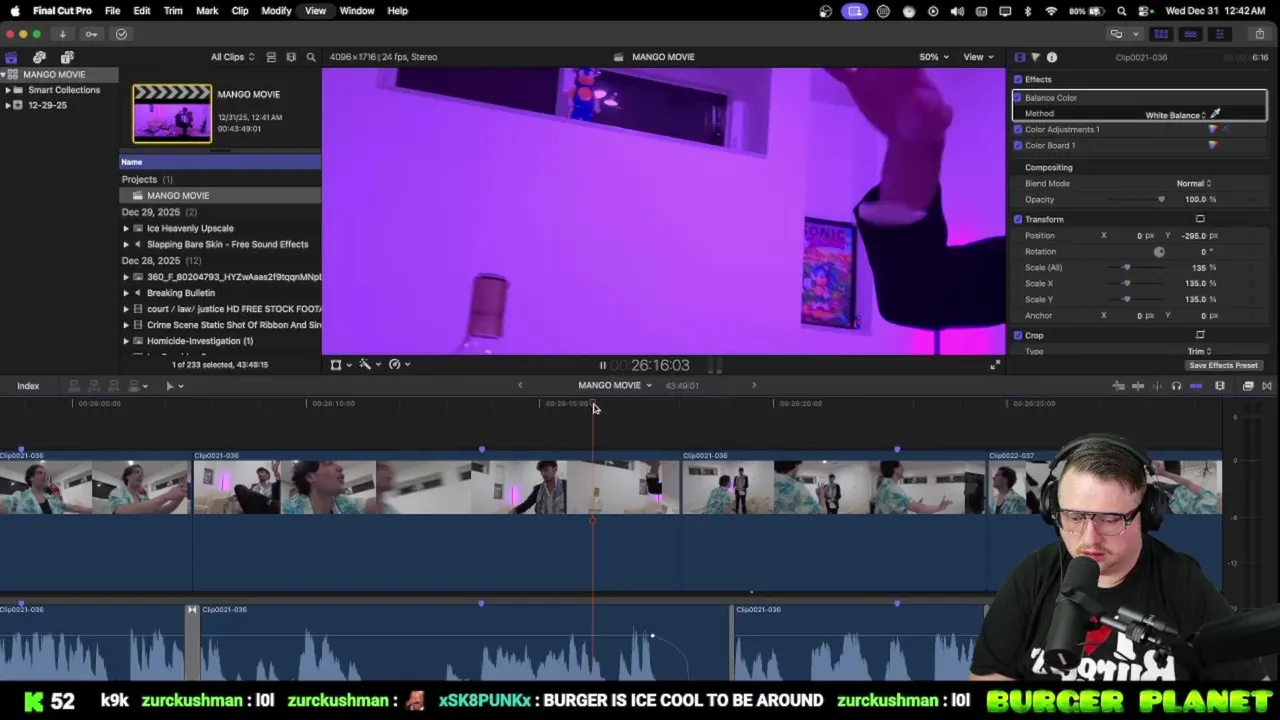Open Color Adjustments 1 color wheel icon
Image resolution: width=1280 pixels, height=720 pixels.
[x=1213, y=129]
